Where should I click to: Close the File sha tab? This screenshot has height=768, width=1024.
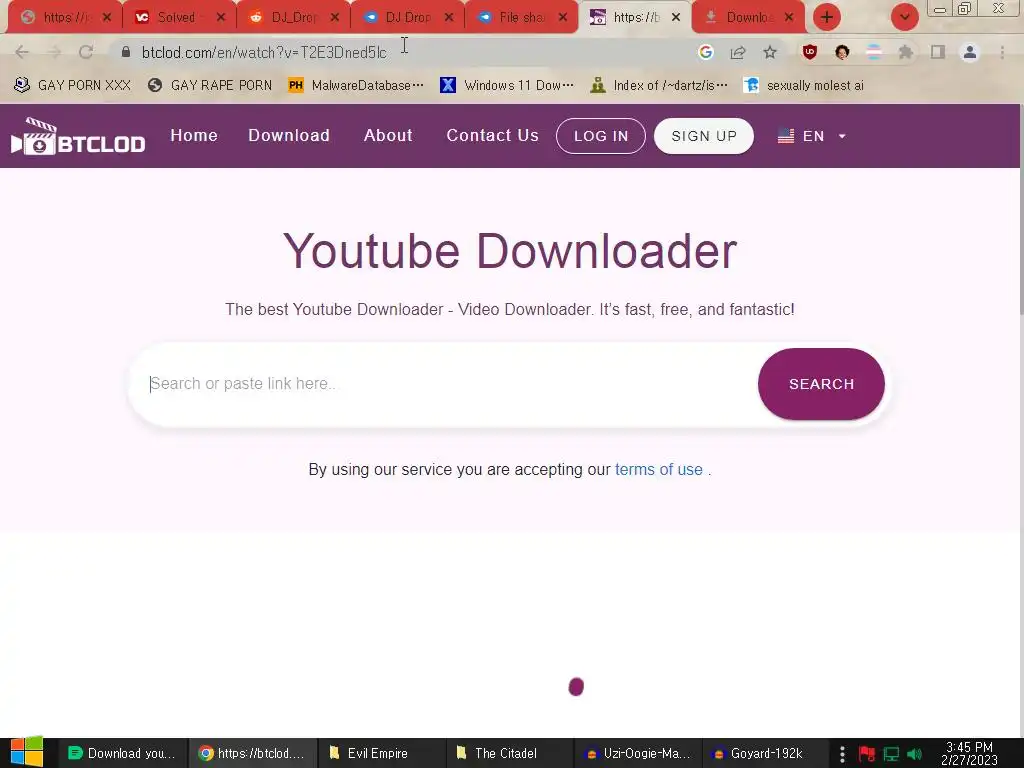click(563, 17)
